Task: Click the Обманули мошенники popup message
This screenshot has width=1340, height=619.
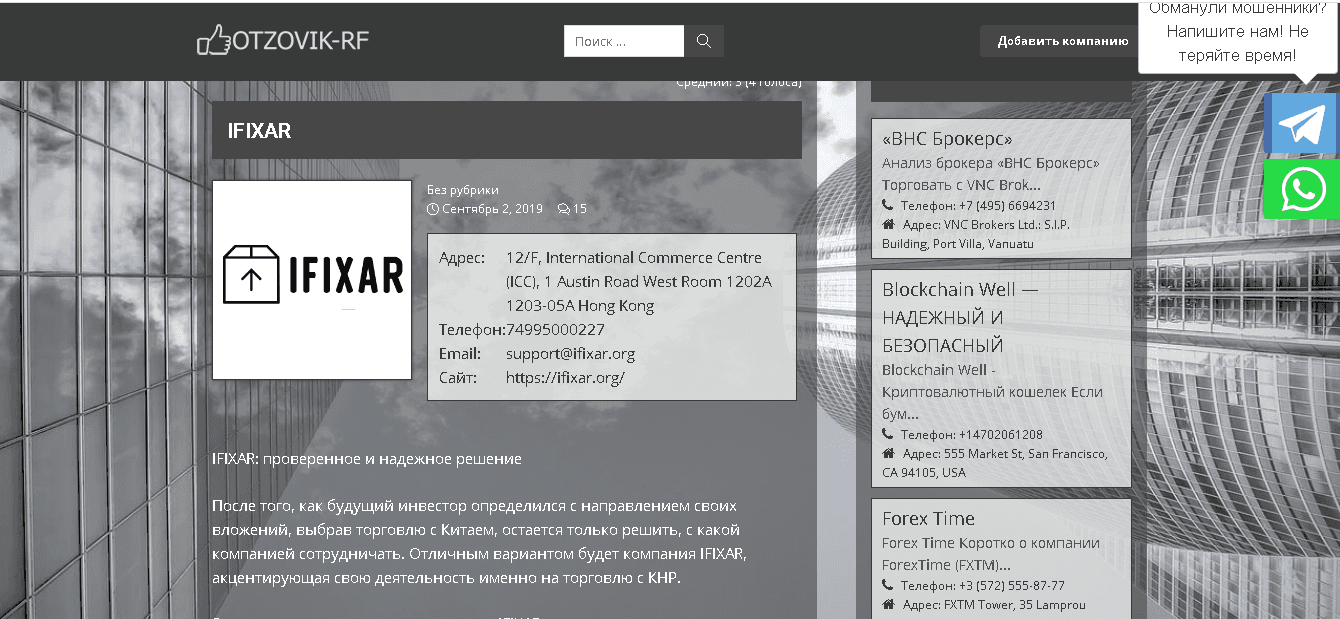Action: coord(1236,34)
